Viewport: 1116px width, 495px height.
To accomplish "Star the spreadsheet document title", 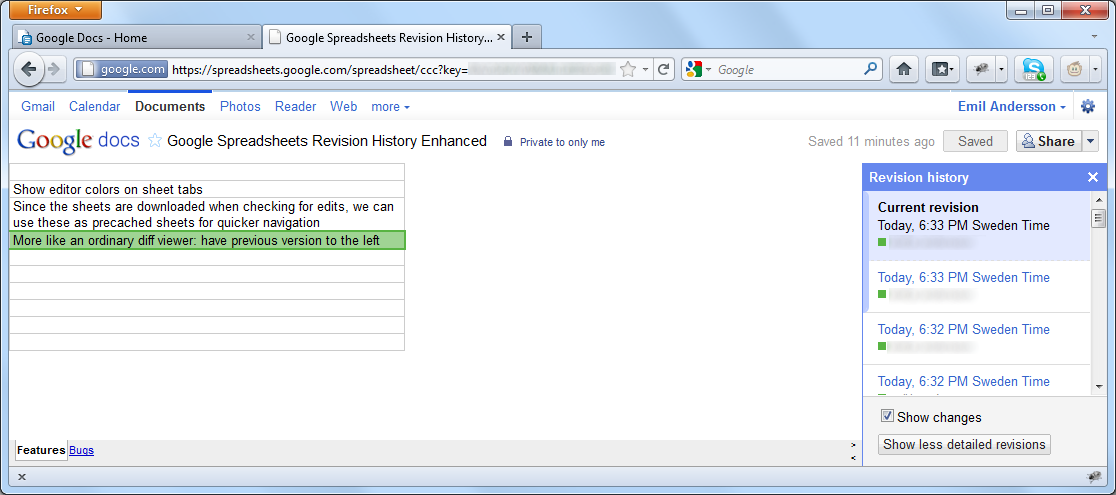I will (154, 140).
